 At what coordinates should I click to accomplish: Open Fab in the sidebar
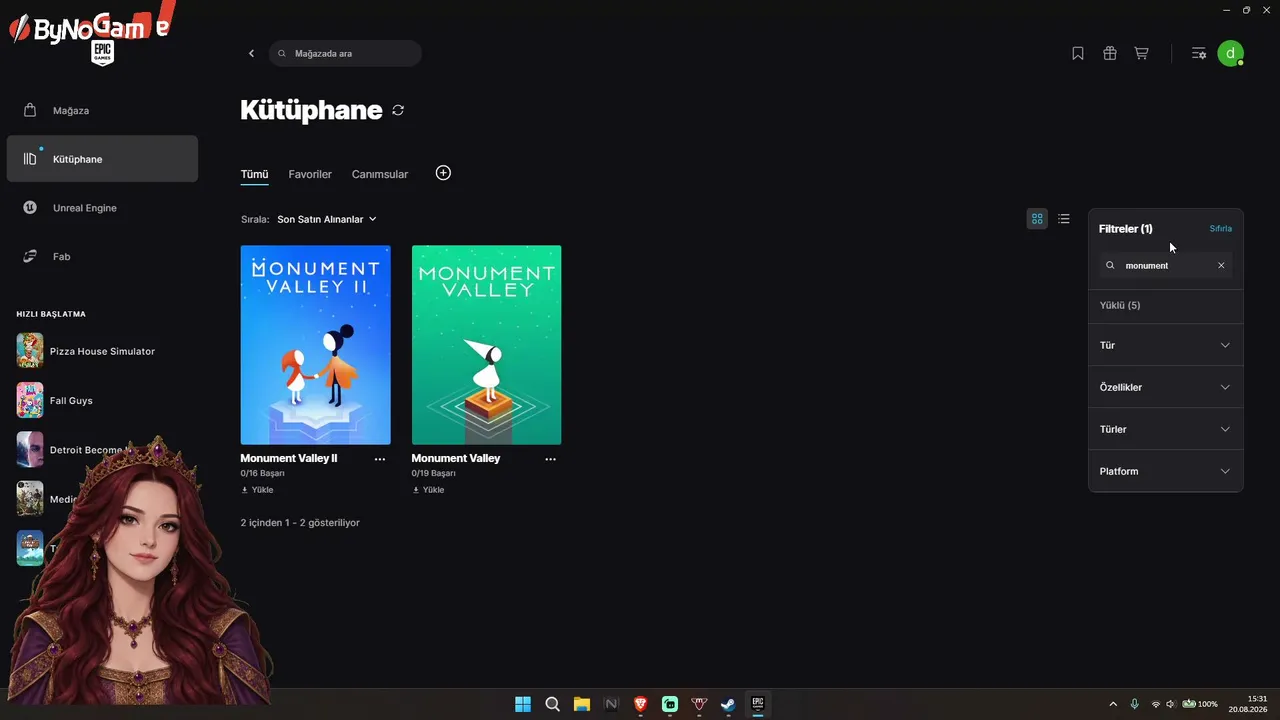click(102, 257)
